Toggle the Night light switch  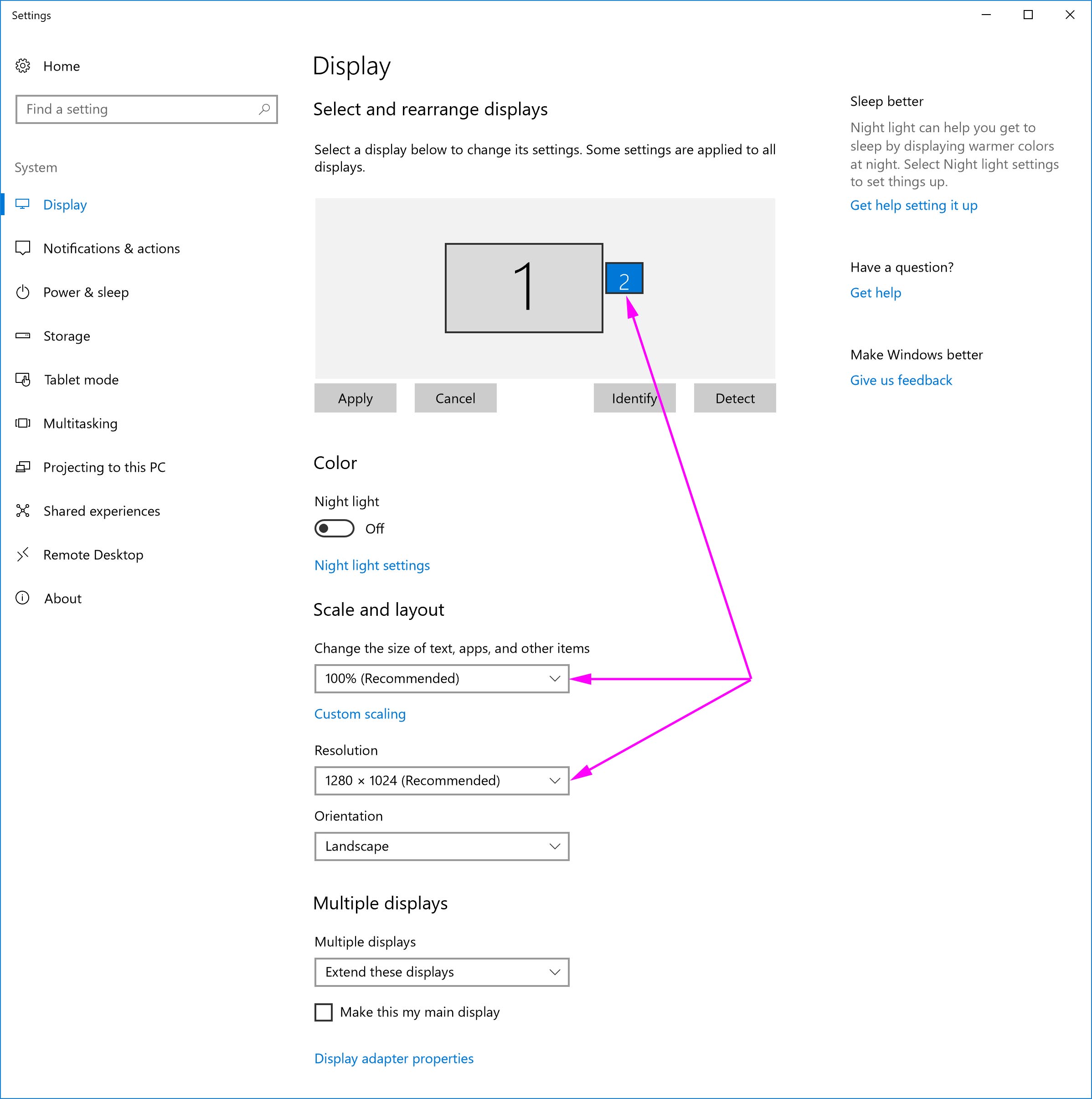point(335,528)
